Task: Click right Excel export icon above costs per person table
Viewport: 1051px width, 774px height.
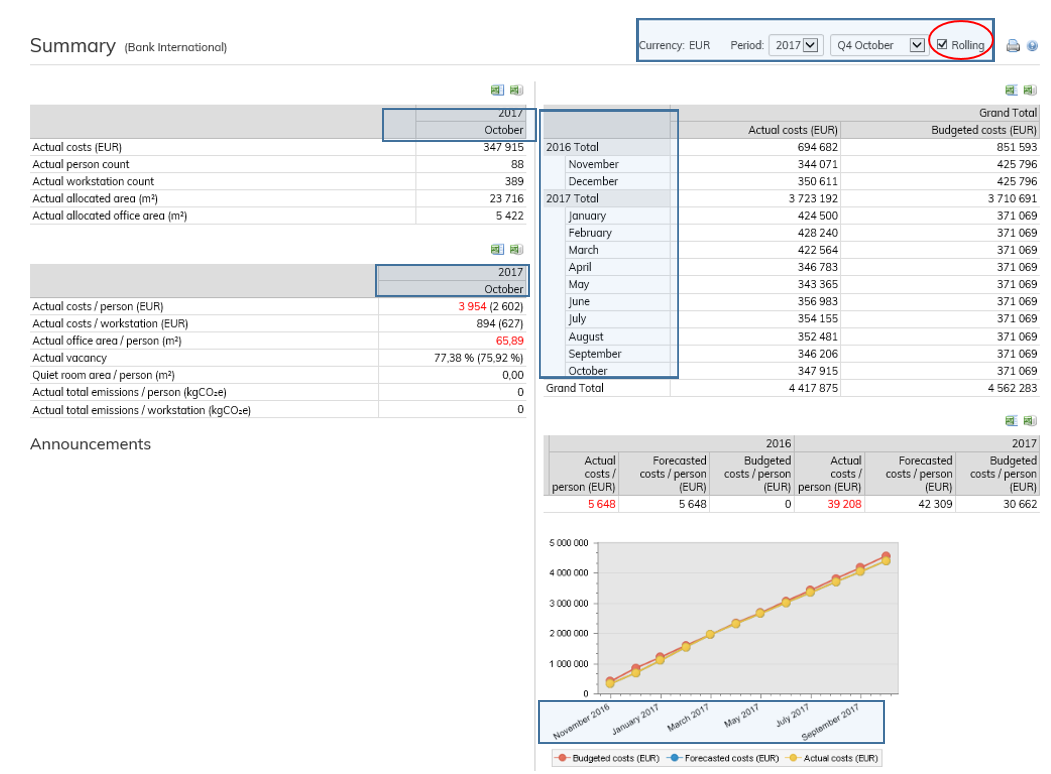Action: pyautogui.click(x=516, y=249)
